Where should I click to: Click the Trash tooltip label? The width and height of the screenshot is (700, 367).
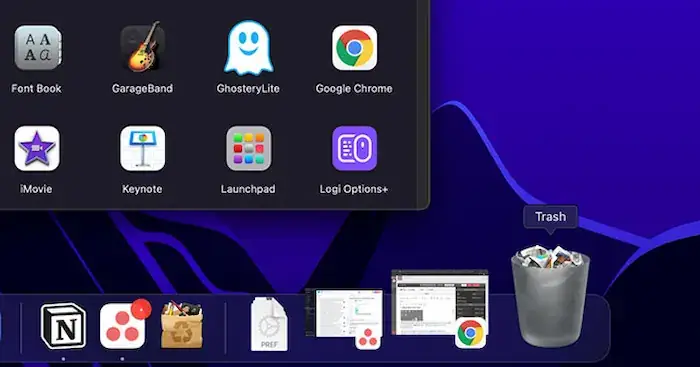point(550,217)
